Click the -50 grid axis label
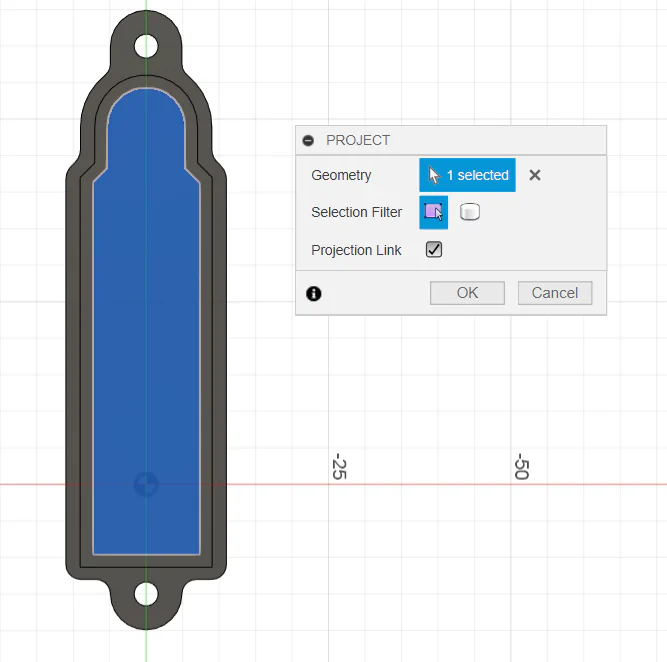The height and width of the screenshot is (662, 667). pyautogui.click(x=522, y=466)
